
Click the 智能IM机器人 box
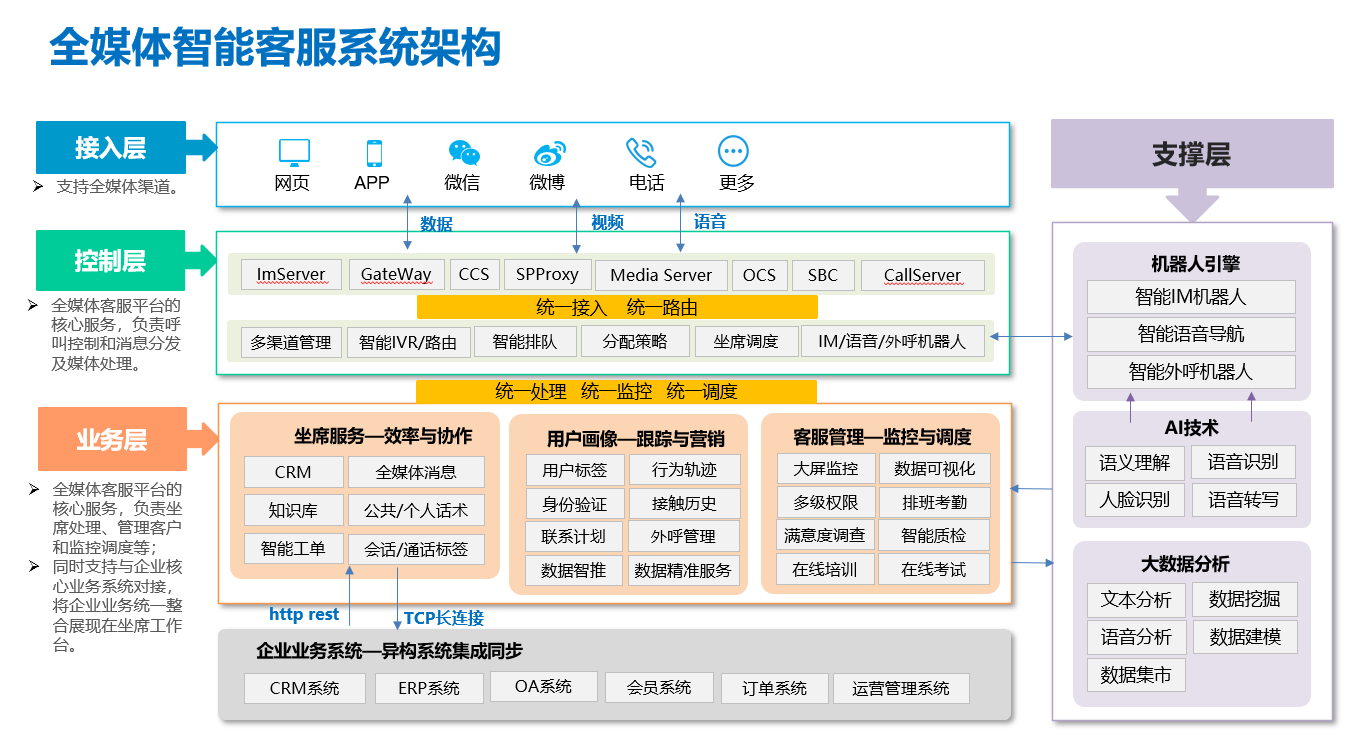(x=1191, y=297)
